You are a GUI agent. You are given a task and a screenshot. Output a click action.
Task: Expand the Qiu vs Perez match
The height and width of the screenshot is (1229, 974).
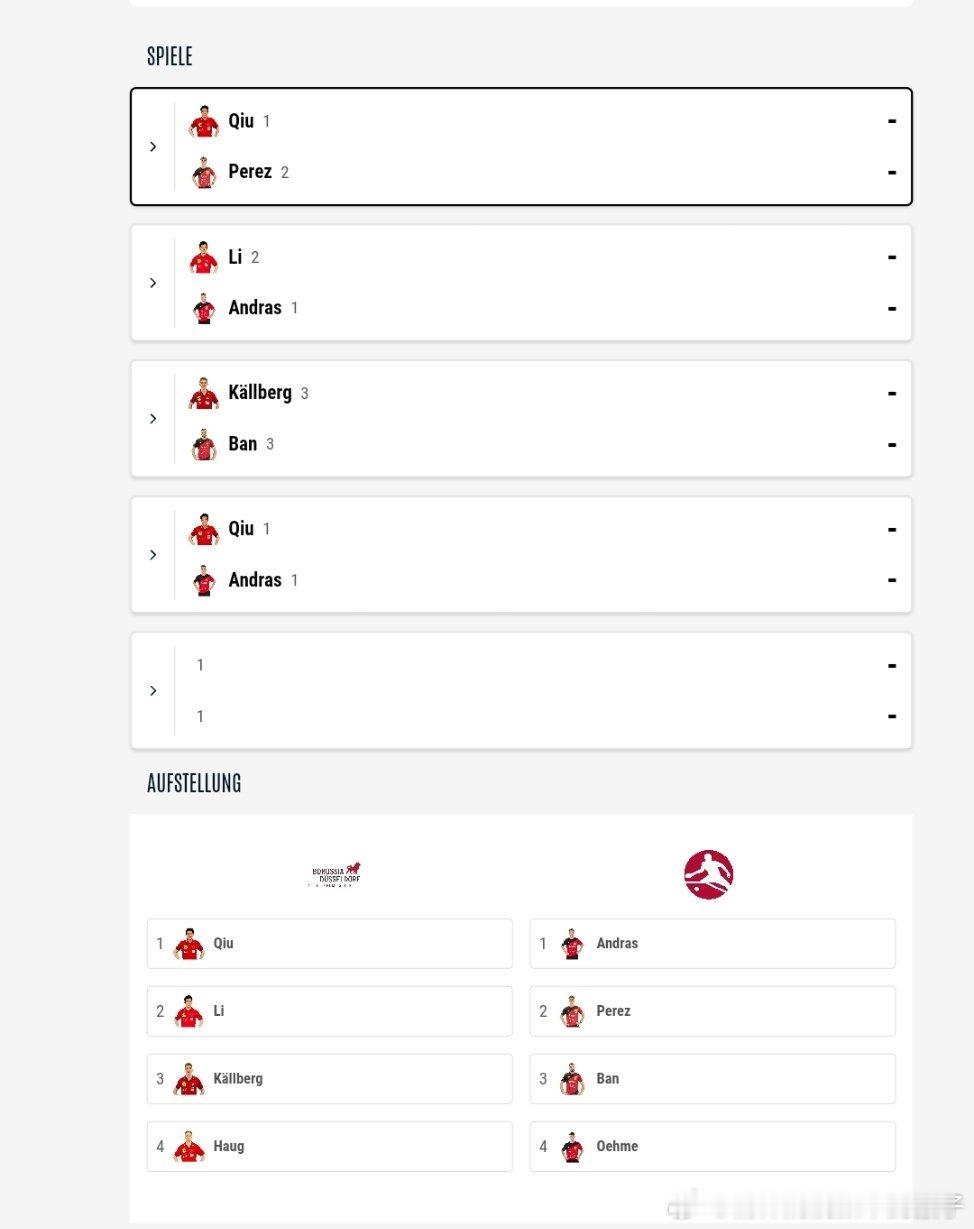click(153, 147)
